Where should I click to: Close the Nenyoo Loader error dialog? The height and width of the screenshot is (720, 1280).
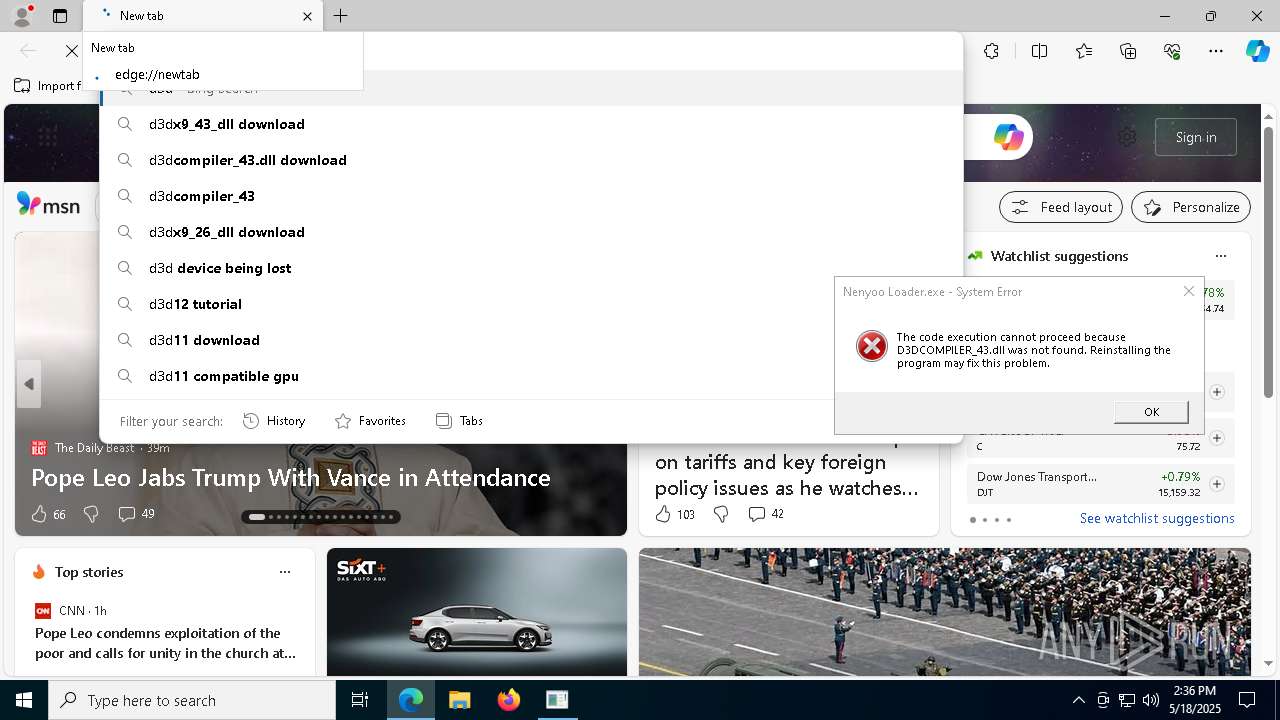1189,291
